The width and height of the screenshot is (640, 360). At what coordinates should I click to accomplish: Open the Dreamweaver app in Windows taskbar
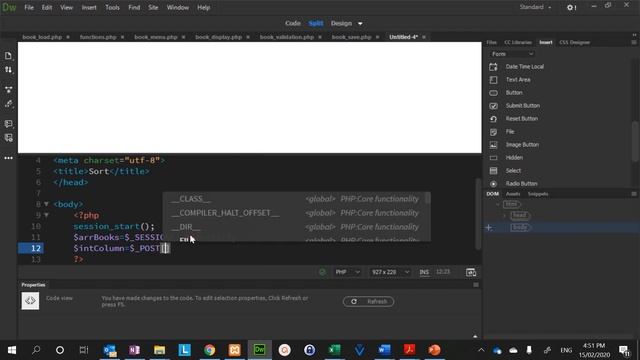(x=260, y=350)
